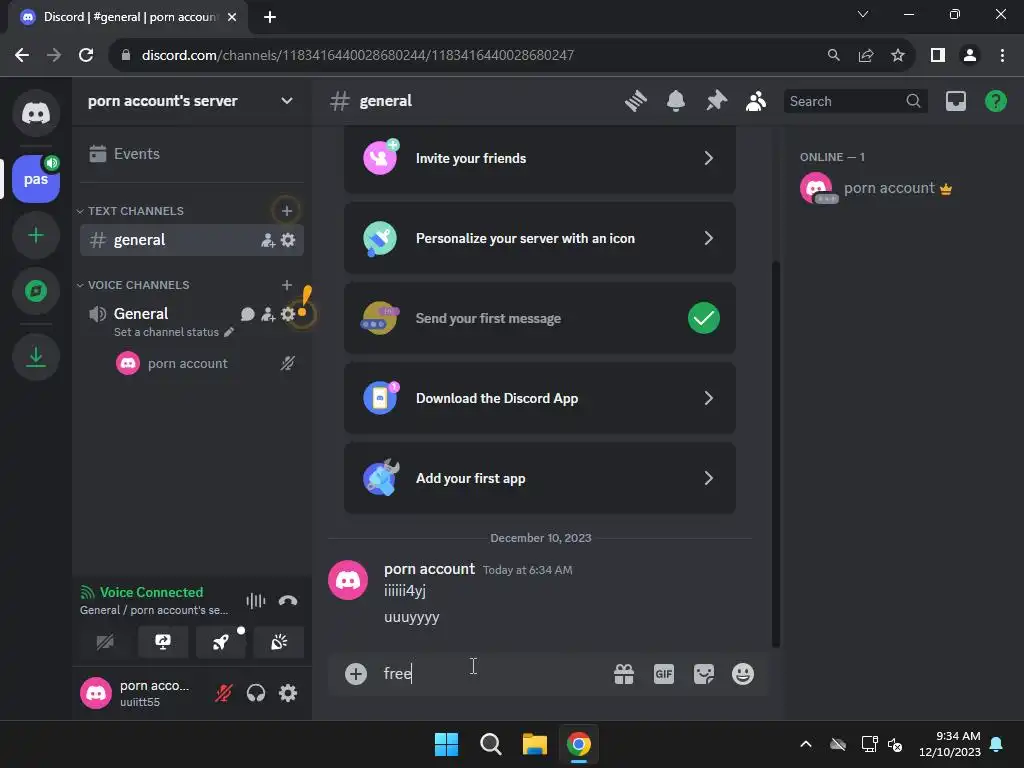The image size is (1024, 768).
Task: Open Notification Settings bell icon
Action: pos(676,101)
